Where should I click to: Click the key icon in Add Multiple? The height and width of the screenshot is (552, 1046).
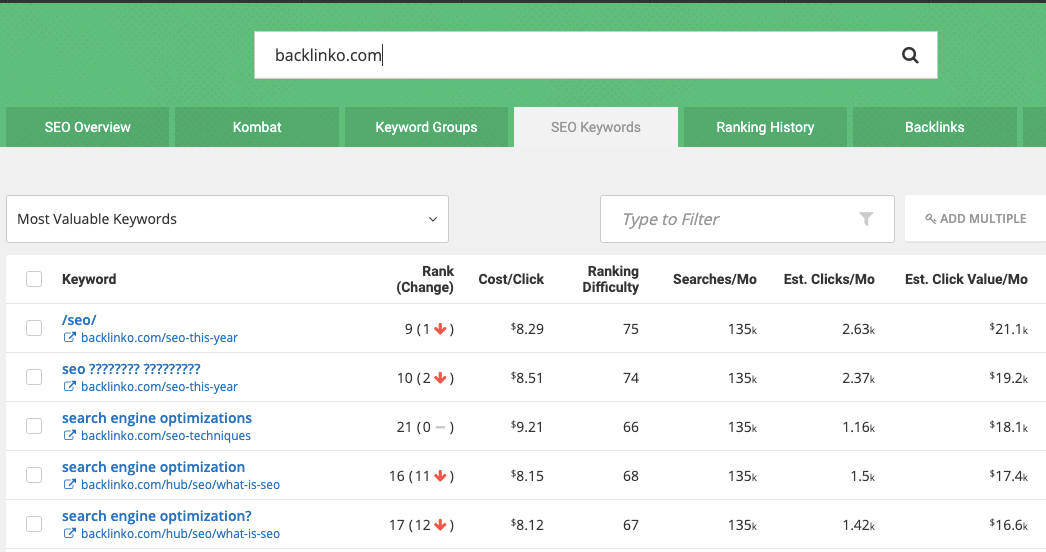pyautogui.click(x=930, y=219)
